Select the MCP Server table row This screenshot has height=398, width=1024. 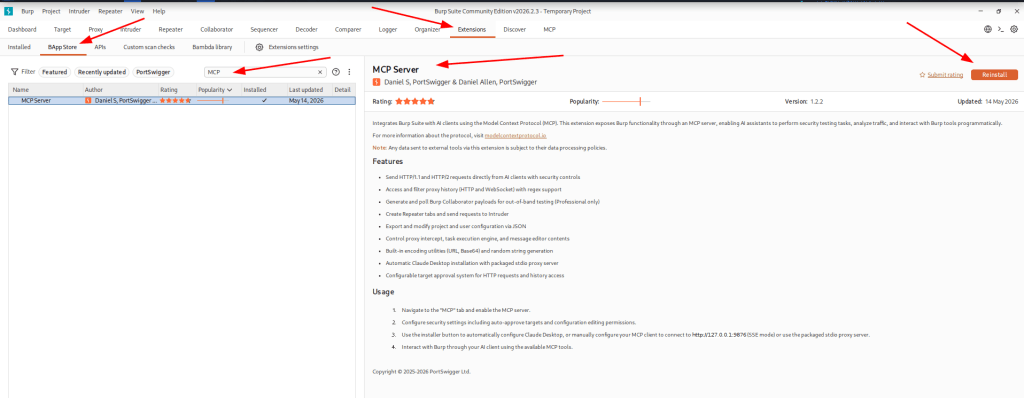(x=182, y=101)
